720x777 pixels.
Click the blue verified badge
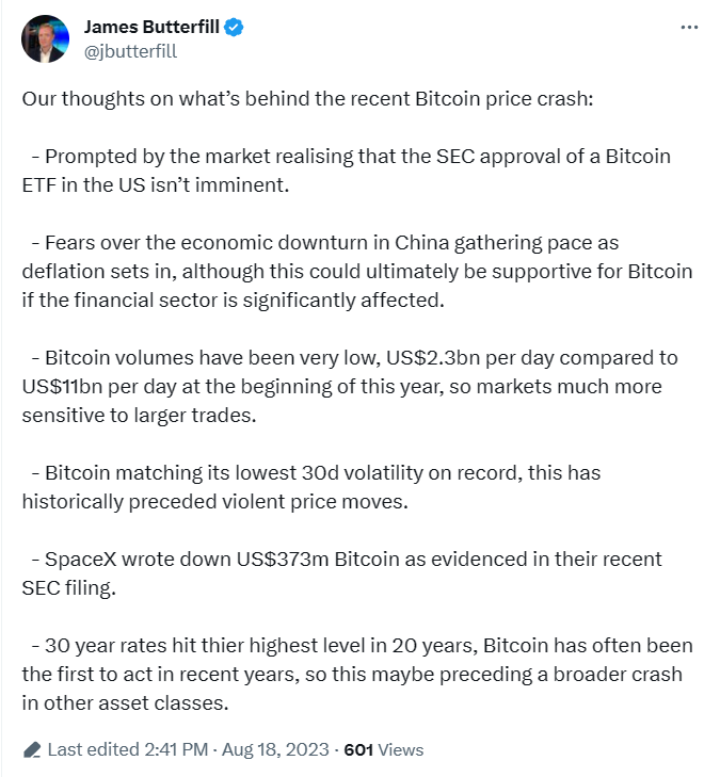pyautogui.click(x=233, y=29)
